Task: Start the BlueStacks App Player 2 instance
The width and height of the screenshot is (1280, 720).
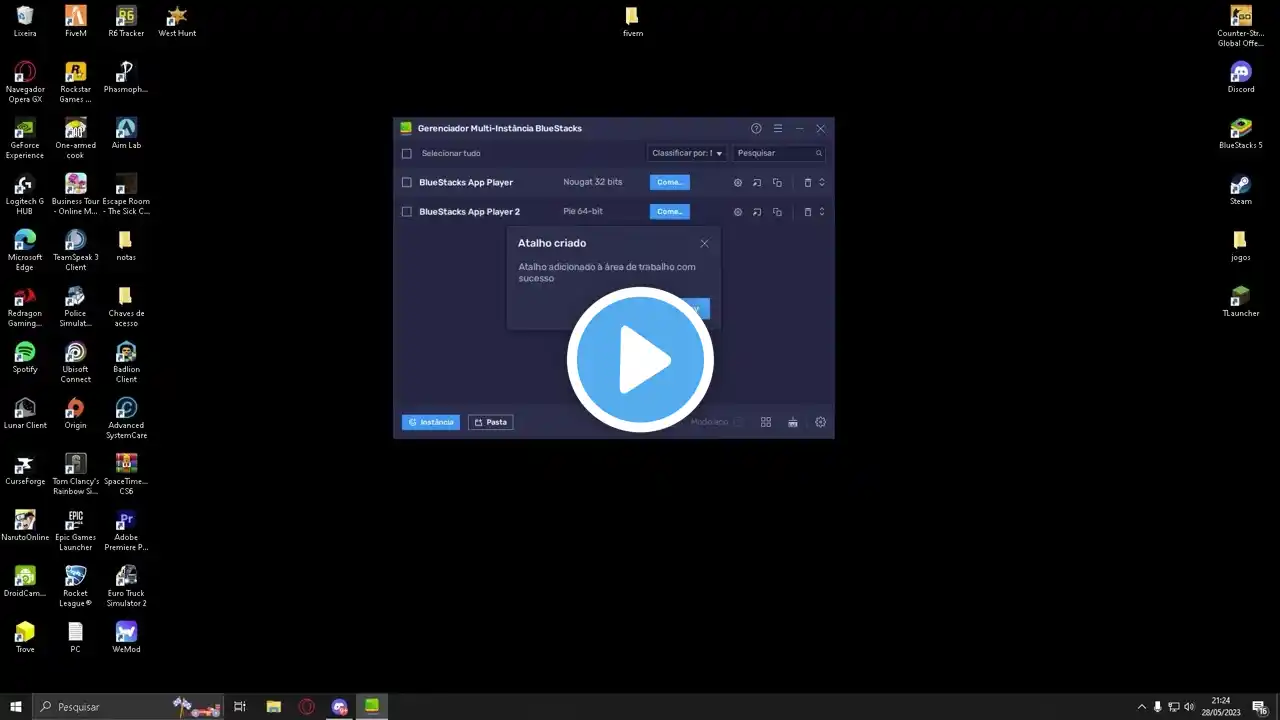Action: coord(670,212)
